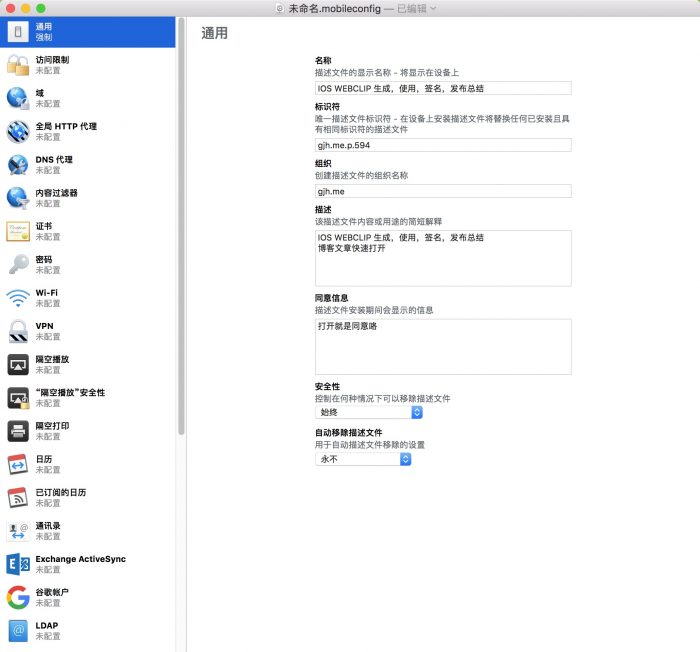This screenshot has width=700, height=652.
Task: Open the VPN payload icon
Action: [x=18, y=331]
